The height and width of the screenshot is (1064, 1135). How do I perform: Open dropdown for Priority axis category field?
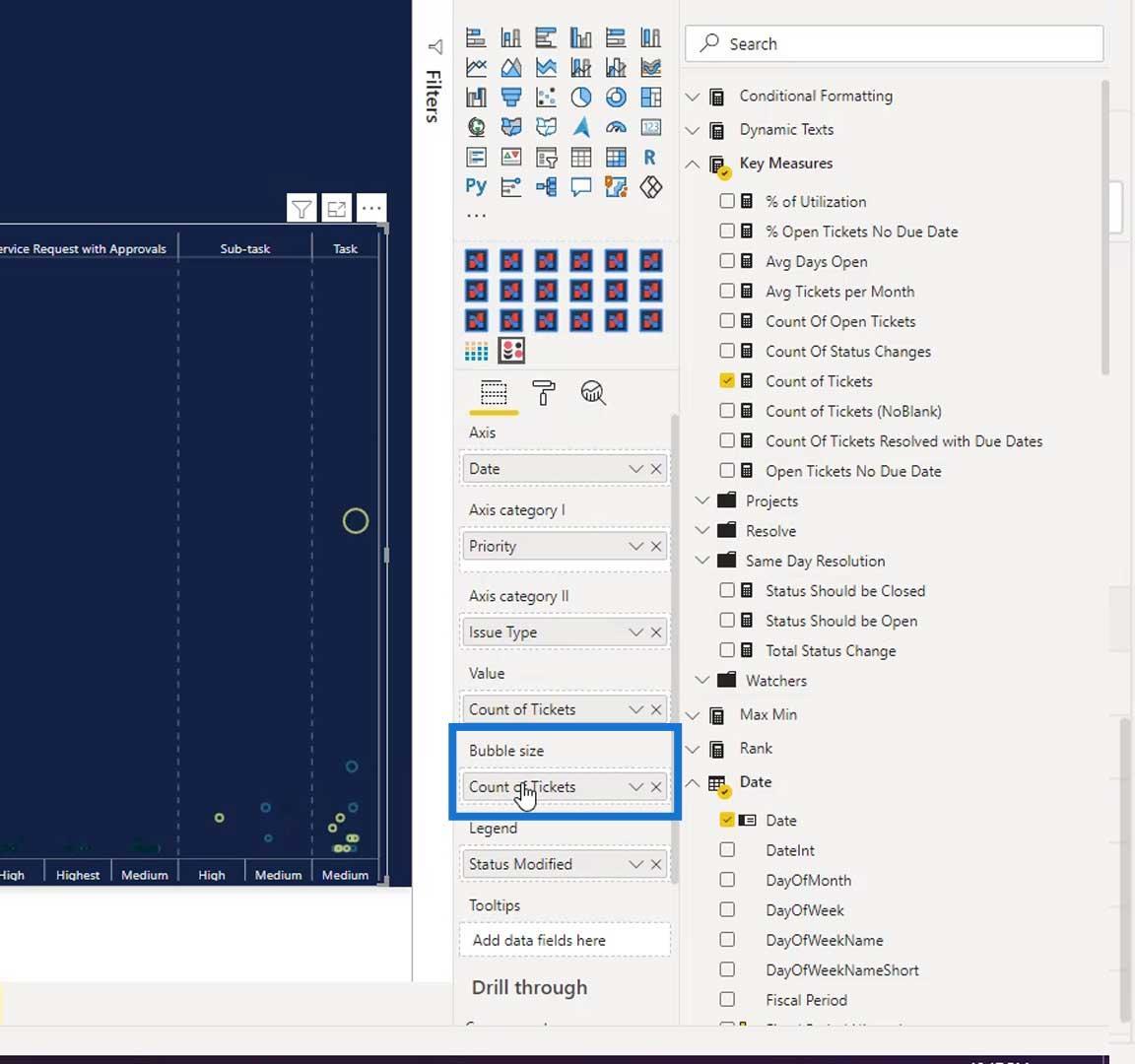pyautogui.click(x=635, y=546)
